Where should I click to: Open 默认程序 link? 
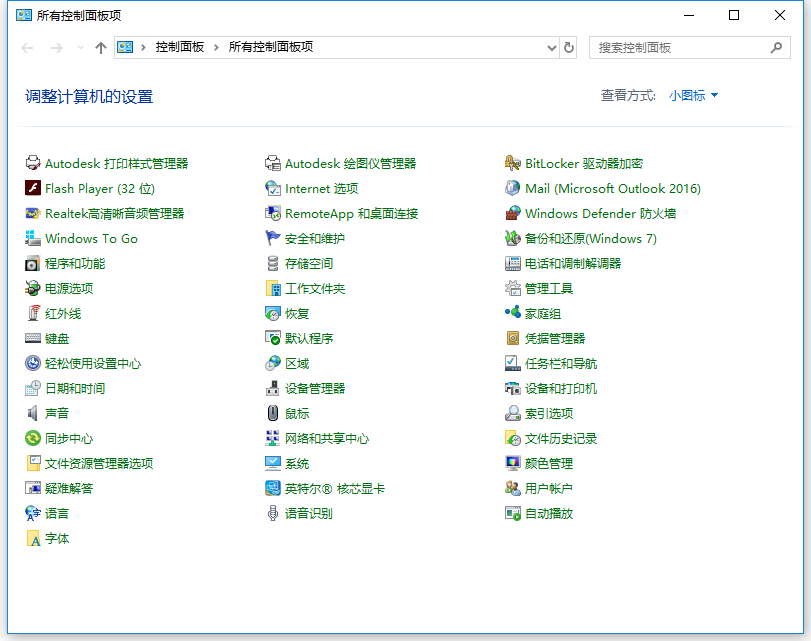coord(309,338)
